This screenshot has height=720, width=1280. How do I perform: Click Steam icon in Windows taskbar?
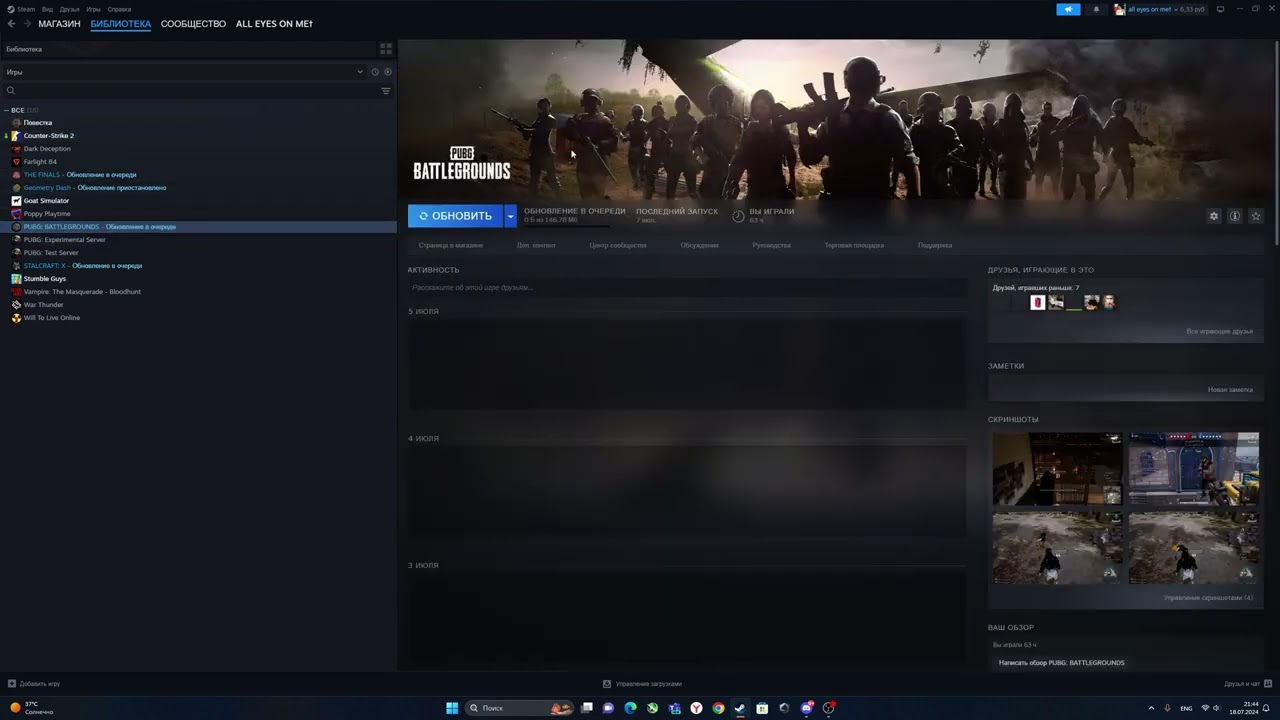point(740,708)
